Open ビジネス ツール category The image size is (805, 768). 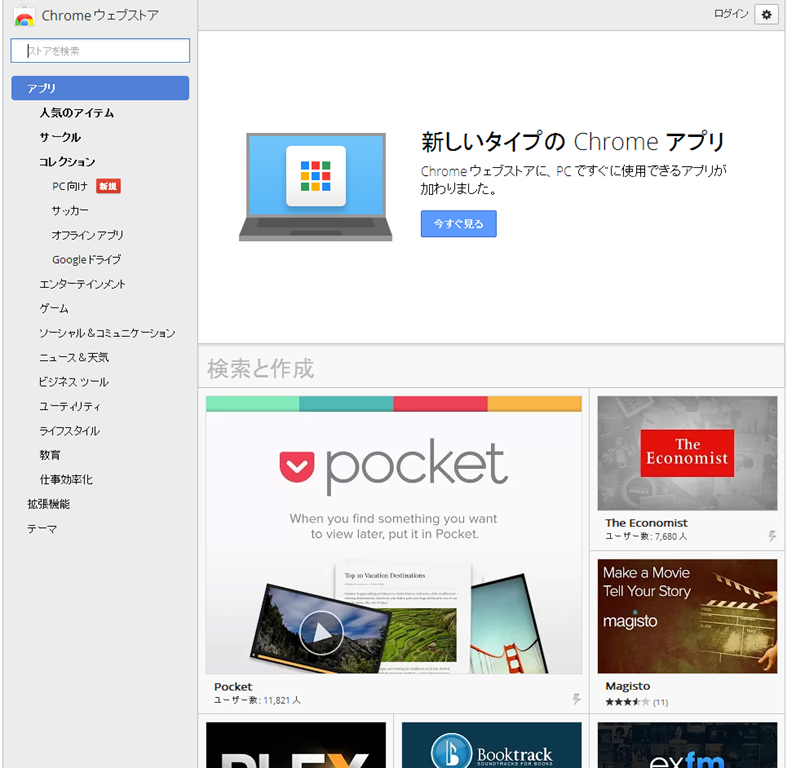pyautogui.click(x=74, y=382)
